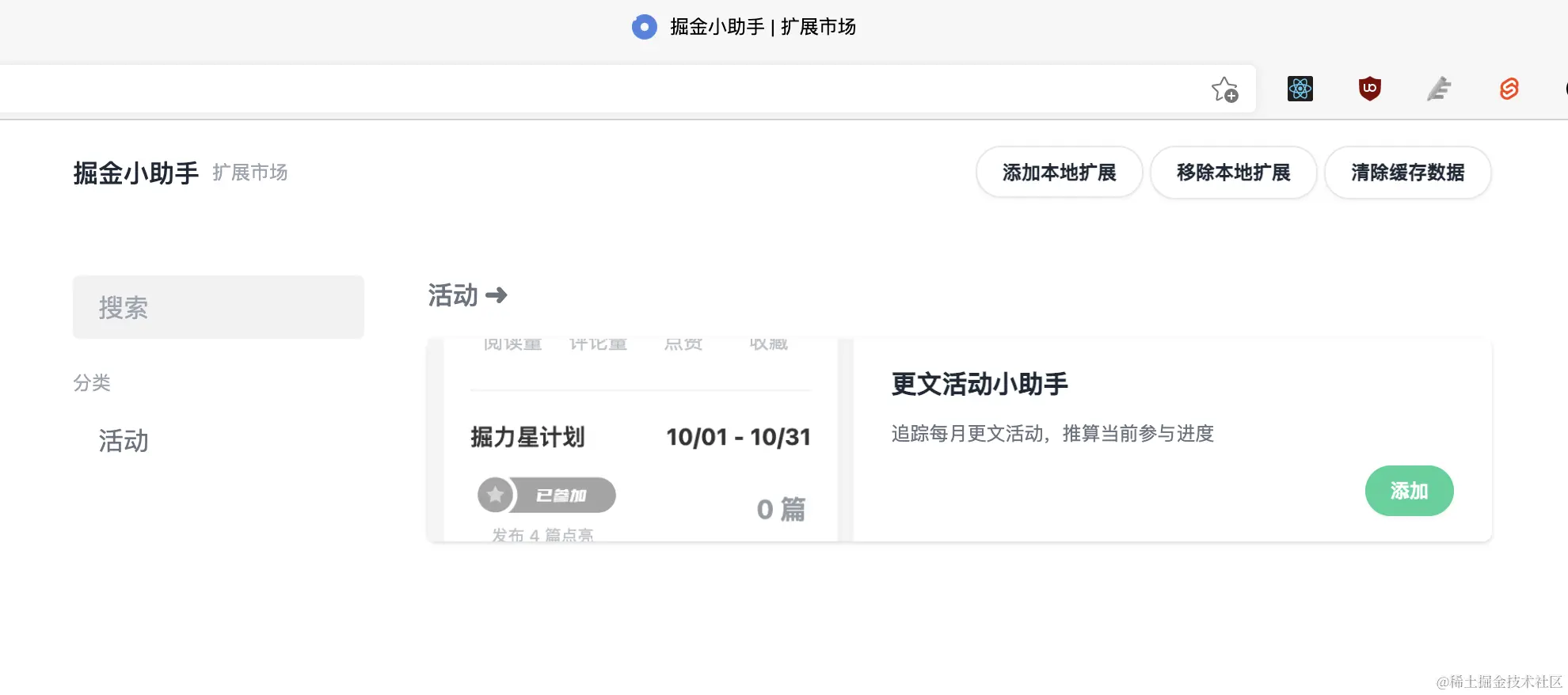Click 移除本地扩展 button
1568x695 pixels.
pyautogui.click(x=1233, y=173)
